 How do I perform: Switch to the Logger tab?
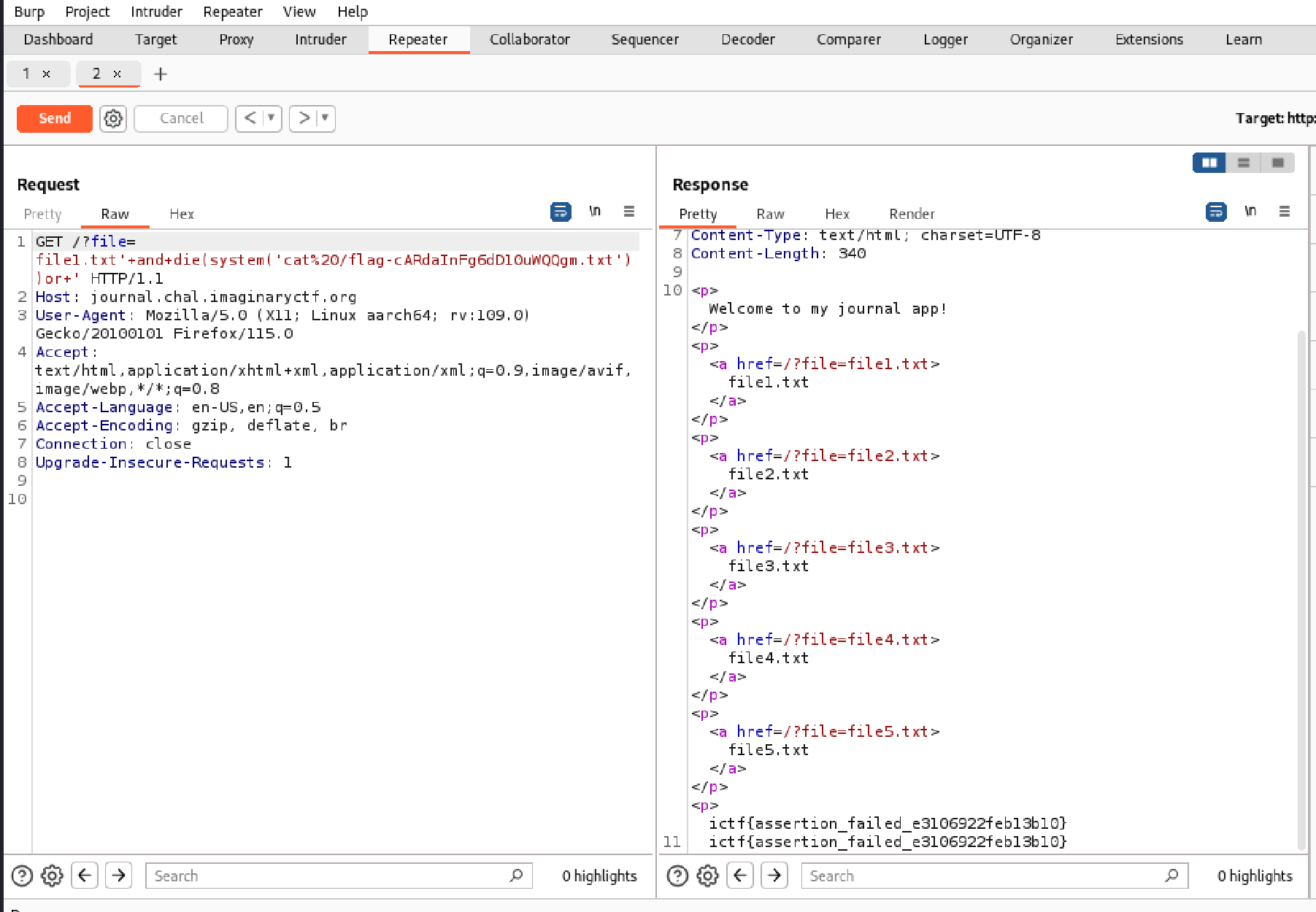pyautogui.click(x=946, y=39)
